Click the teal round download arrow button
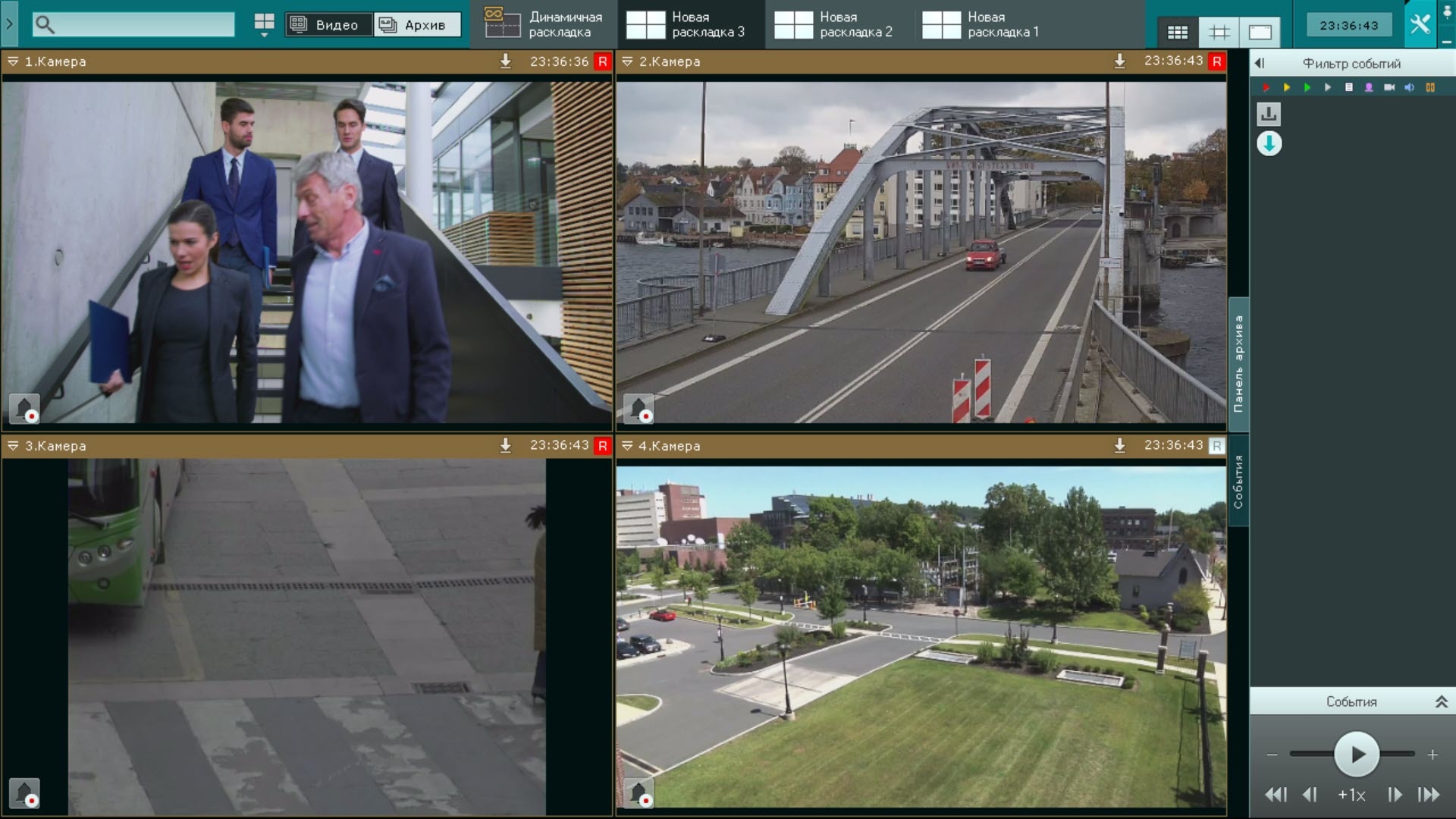The image size is (1456, 819). (1269, 143)
